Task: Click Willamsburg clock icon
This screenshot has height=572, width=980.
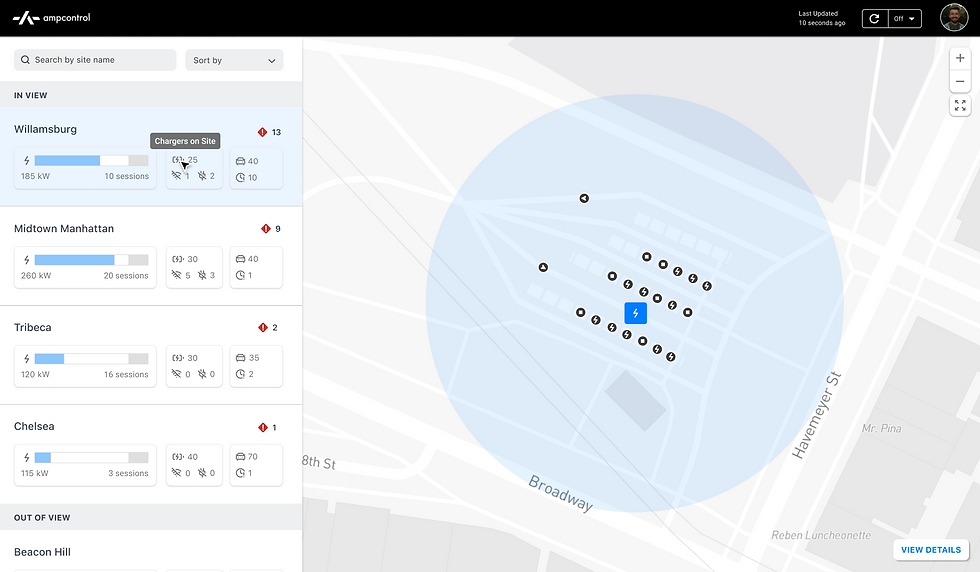Action: (241, 178)
